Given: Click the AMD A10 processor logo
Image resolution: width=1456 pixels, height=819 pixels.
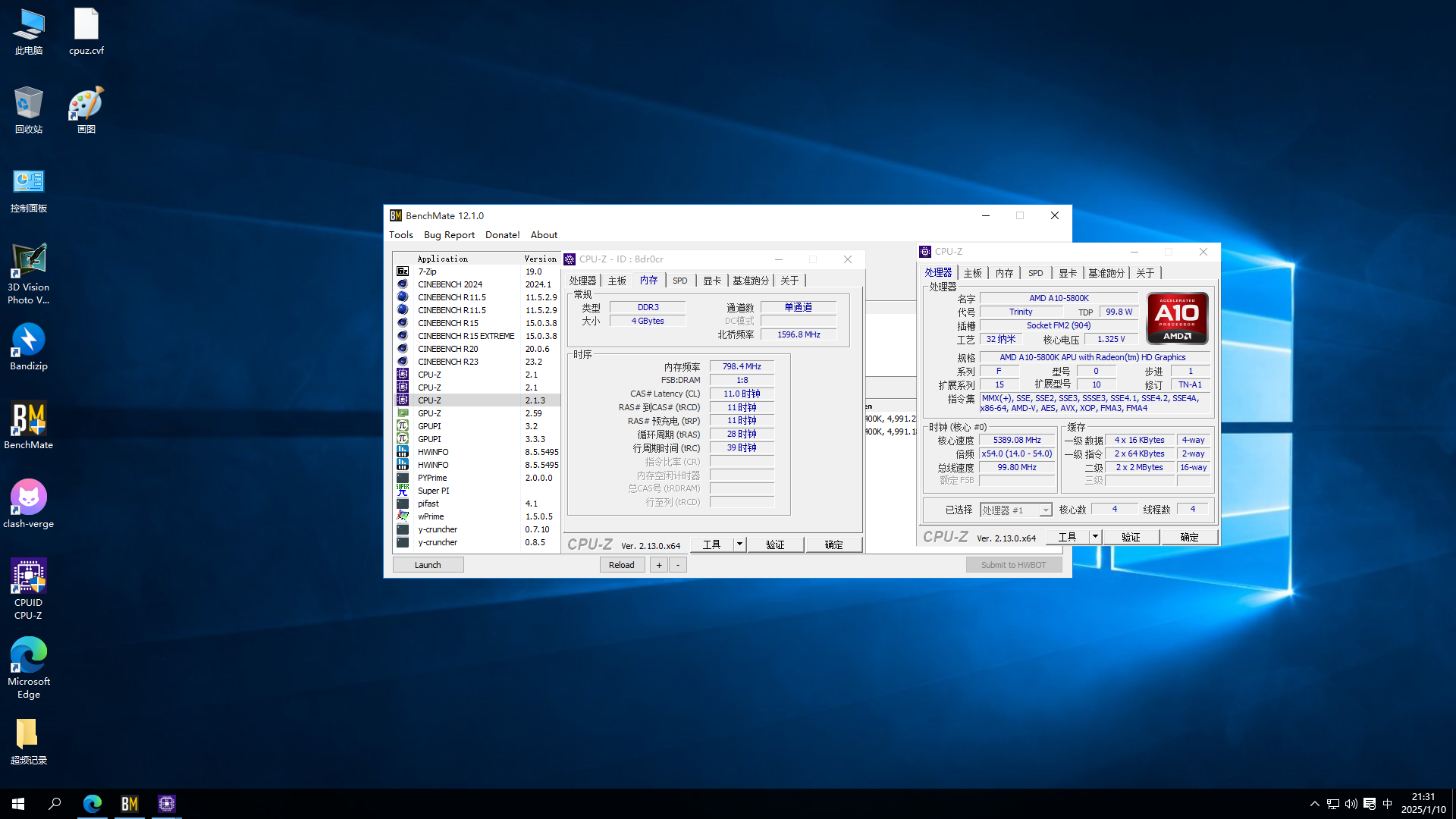Looking at the screenshot, I should [1177, 318].
